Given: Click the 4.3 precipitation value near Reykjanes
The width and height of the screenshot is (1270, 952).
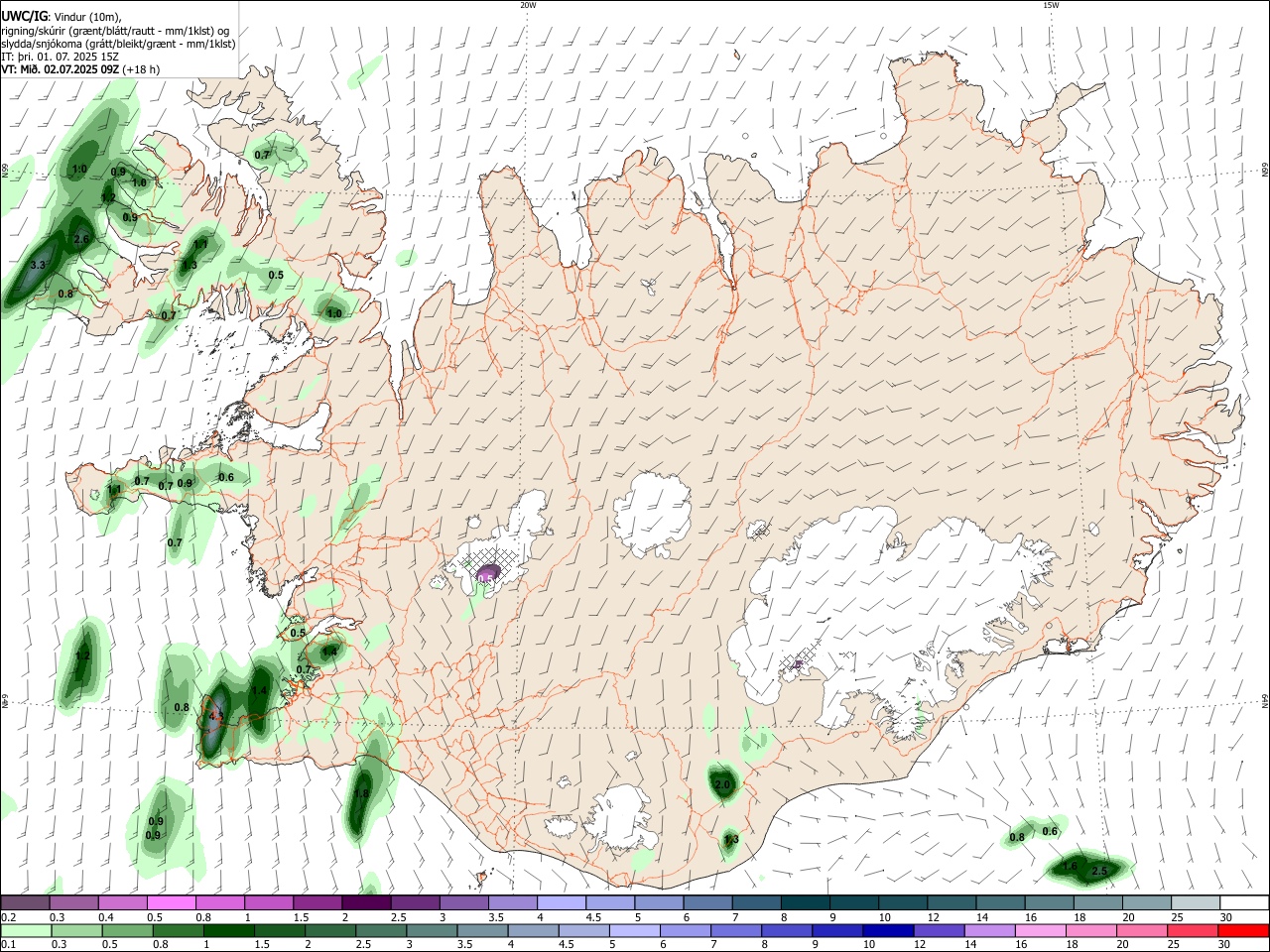Looking at the screenshot, I should (x=216, y=715).
